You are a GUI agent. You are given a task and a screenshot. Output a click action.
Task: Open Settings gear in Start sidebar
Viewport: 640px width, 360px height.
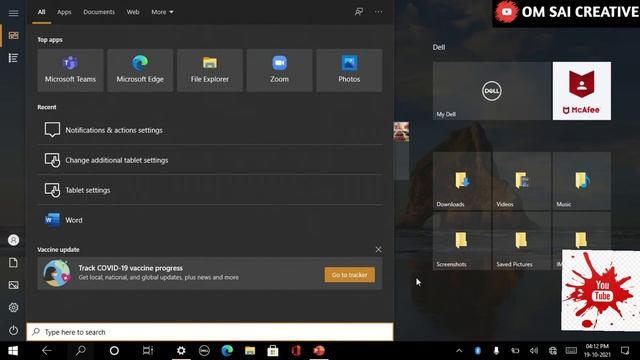[x=13, y=307]
